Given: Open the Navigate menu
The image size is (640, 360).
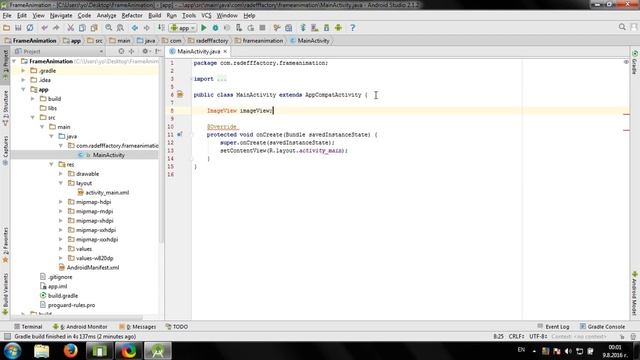Looking at the screenshot, I should (x=61, y=16).
